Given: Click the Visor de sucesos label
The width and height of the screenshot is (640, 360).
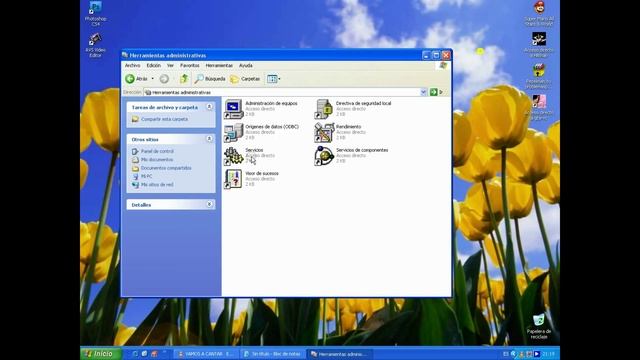Looking at the screenshot, I should [x=262, y=173].
